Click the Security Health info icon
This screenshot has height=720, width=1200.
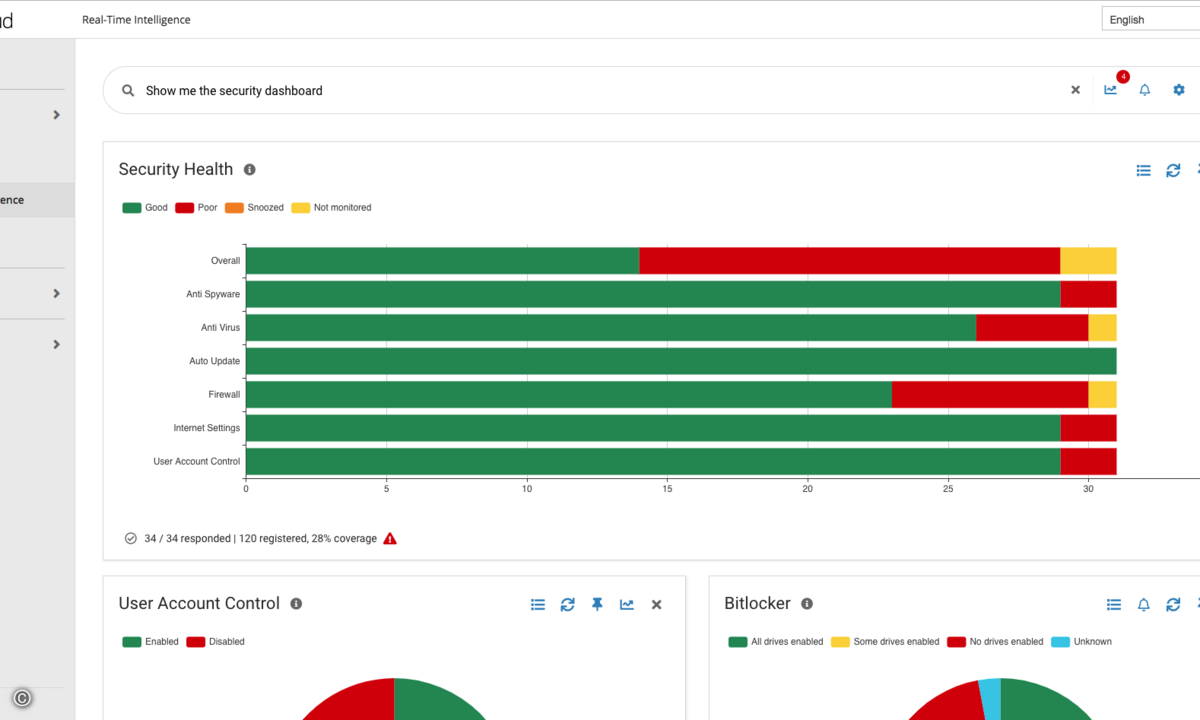tap(250, 170)
